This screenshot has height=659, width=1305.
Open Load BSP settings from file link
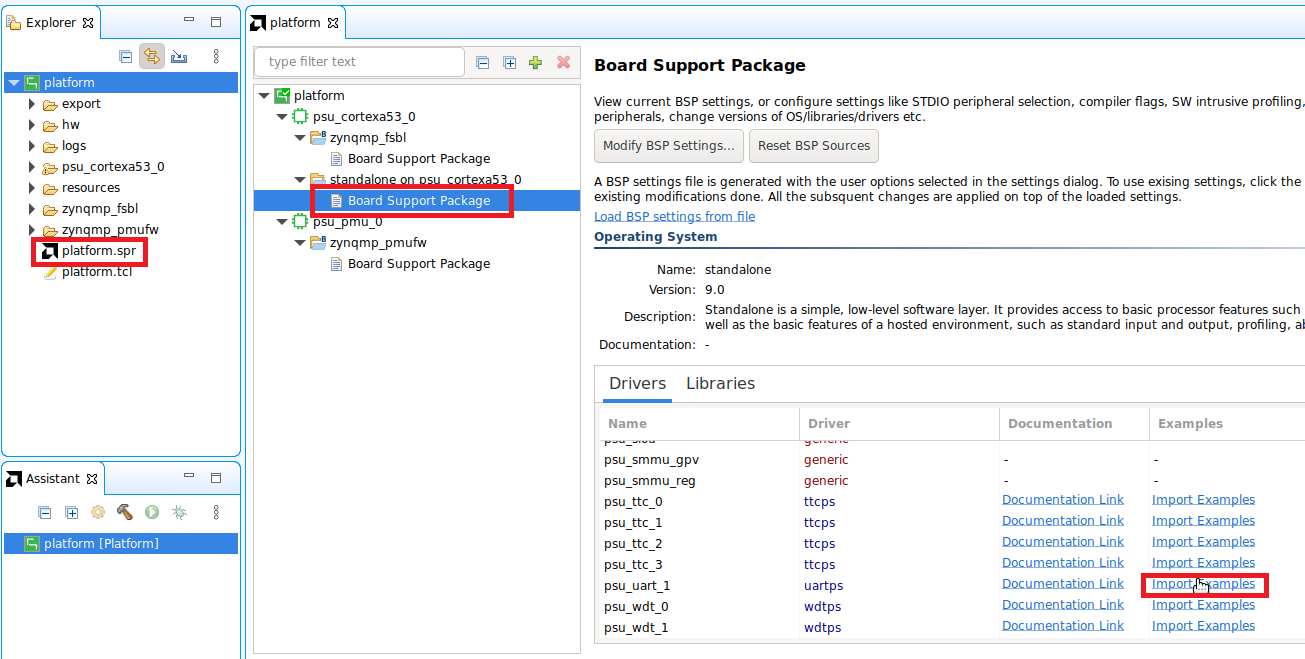(x=674, y=217)
